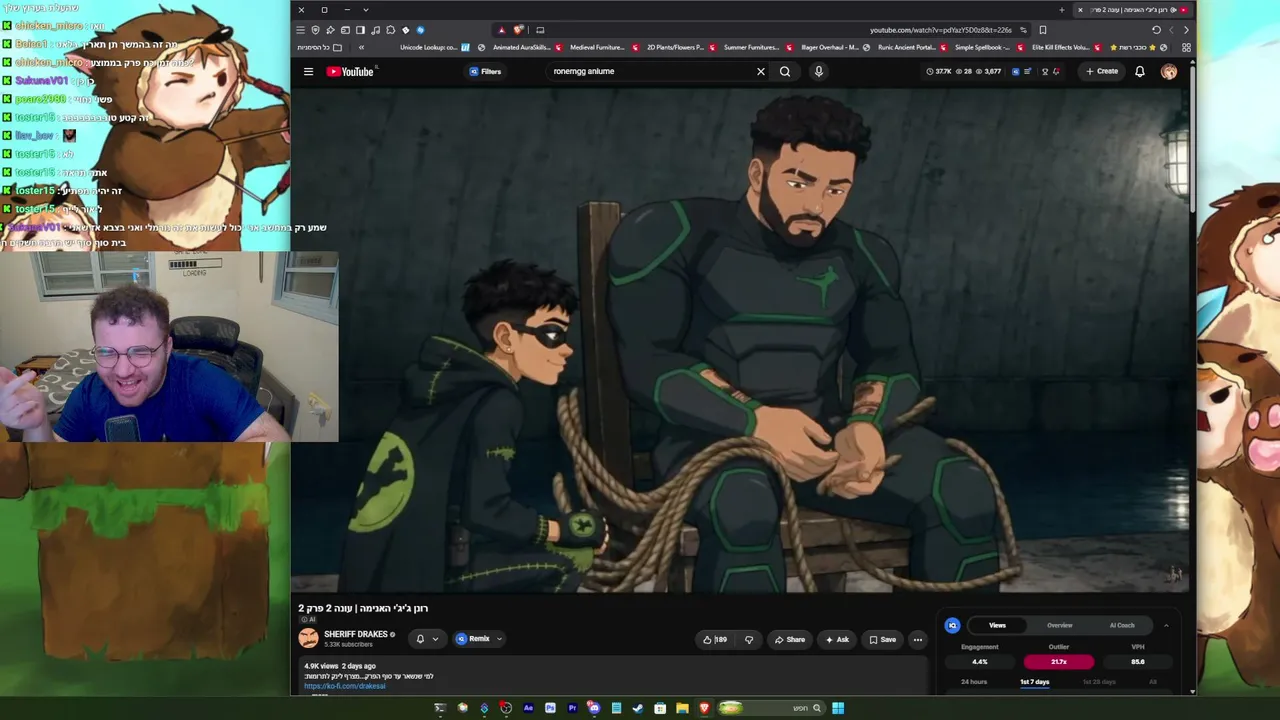Share this video
Screen dimensions: 1280x720
click(790, 640)
